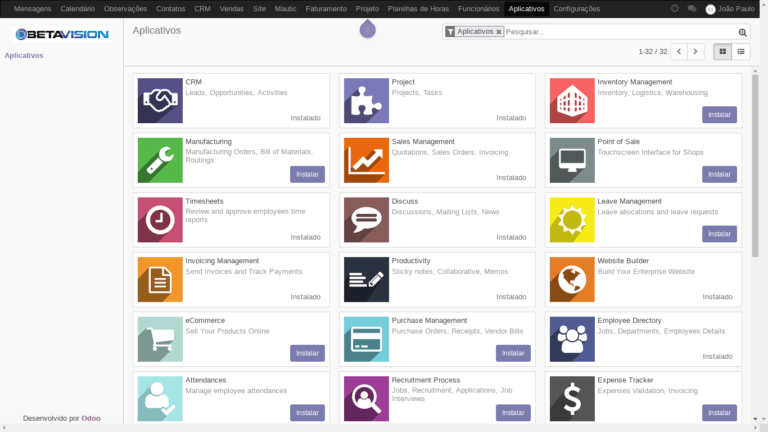Viewport: 768px width, 432px height.
Task: Switch to kanban grid view
Action: pos(722,51)
